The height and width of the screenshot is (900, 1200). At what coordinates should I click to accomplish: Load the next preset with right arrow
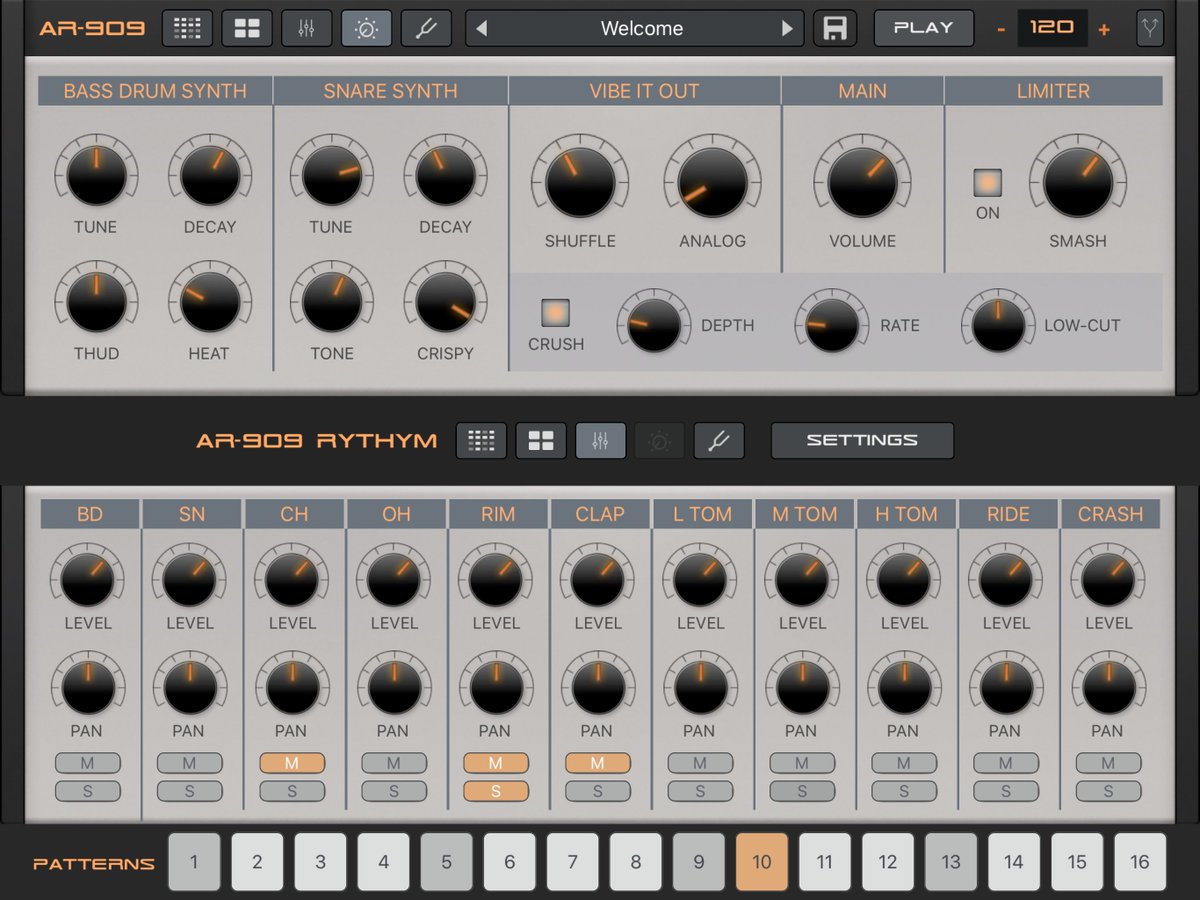(x=788, y=28)
